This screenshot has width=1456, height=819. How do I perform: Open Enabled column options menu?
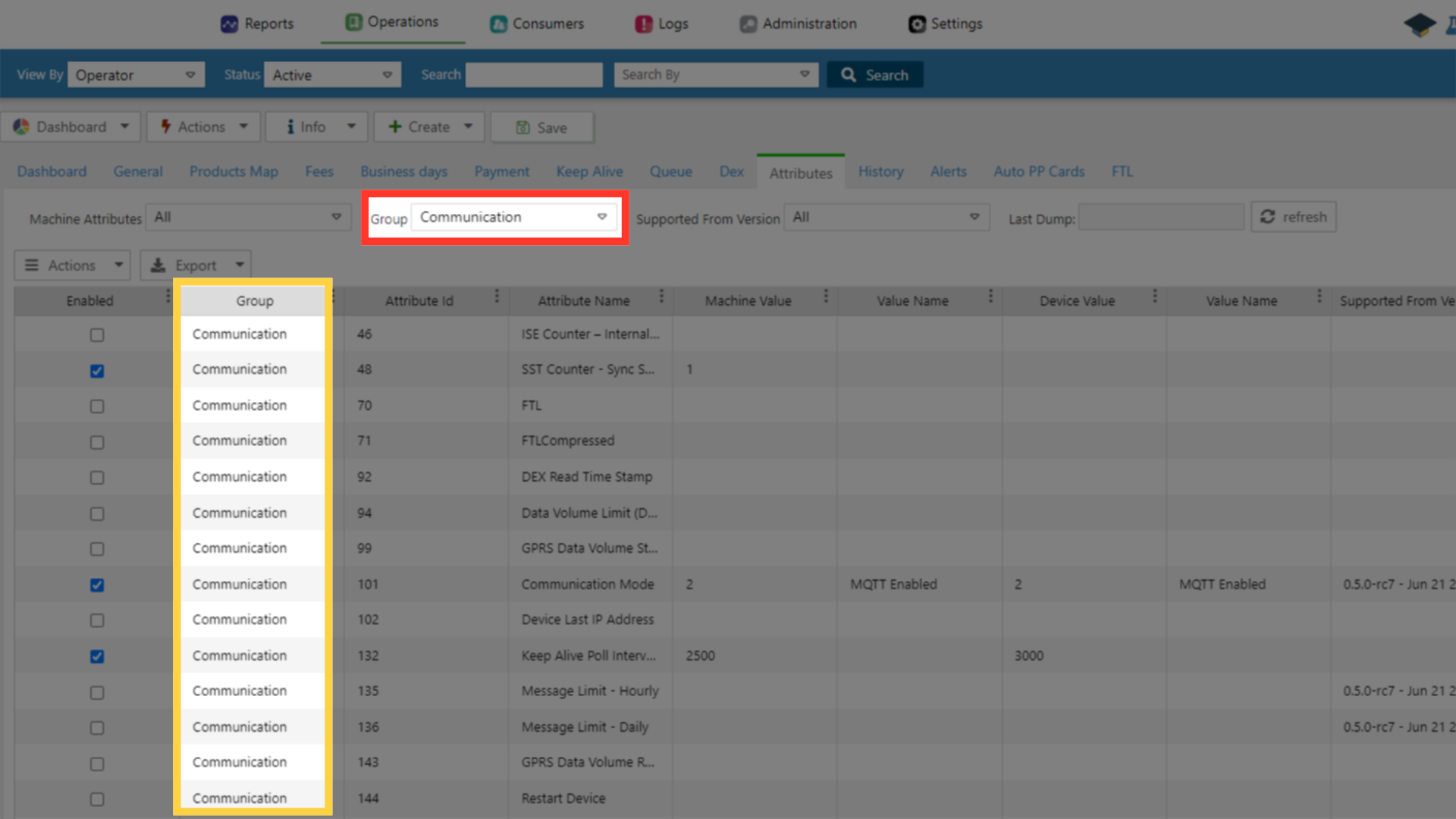tap(168, 297)
